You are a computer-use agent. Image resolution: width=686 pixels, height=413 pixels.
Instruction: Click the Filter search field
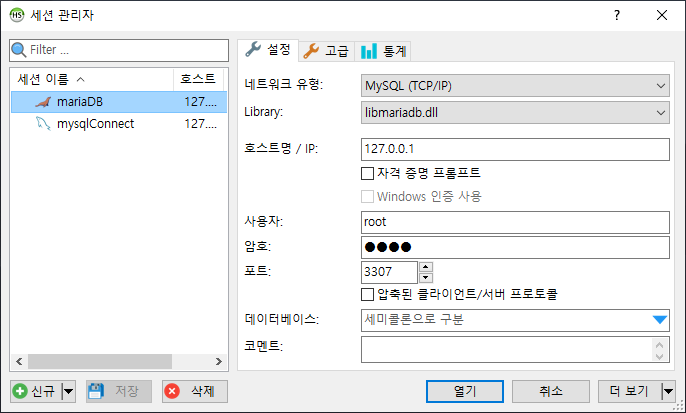pos(119,50)
